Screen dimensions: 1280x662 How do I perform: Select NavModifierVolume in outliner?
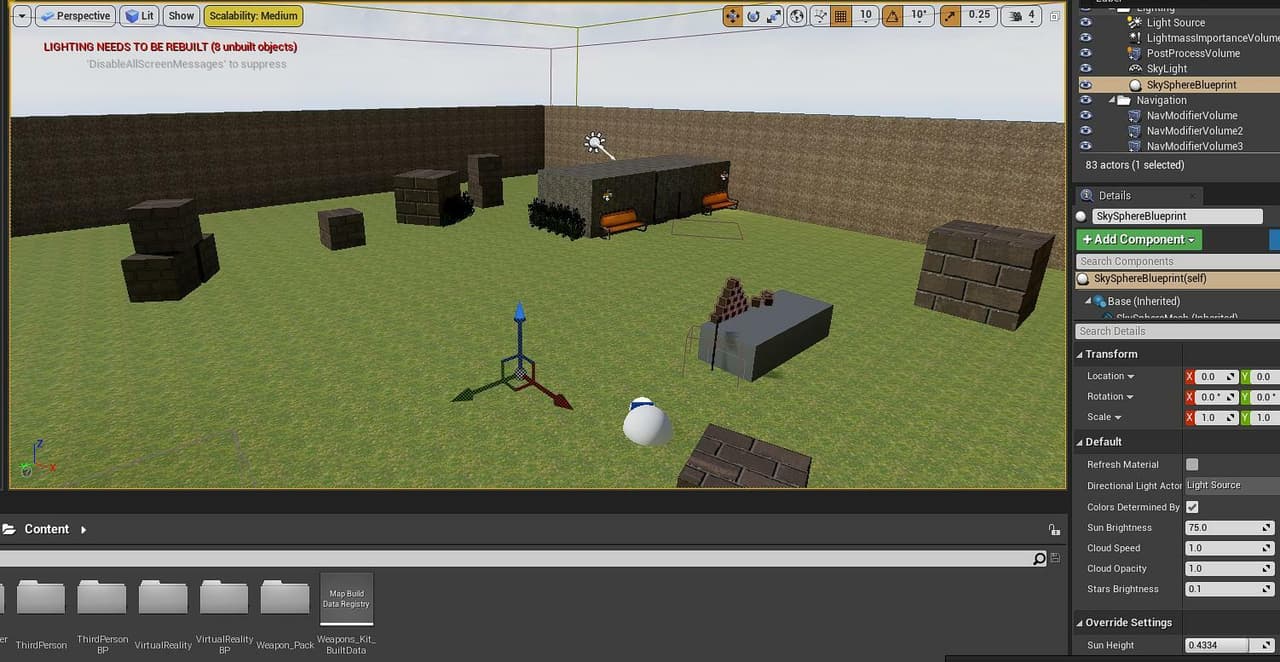(x=1192, y=116)
